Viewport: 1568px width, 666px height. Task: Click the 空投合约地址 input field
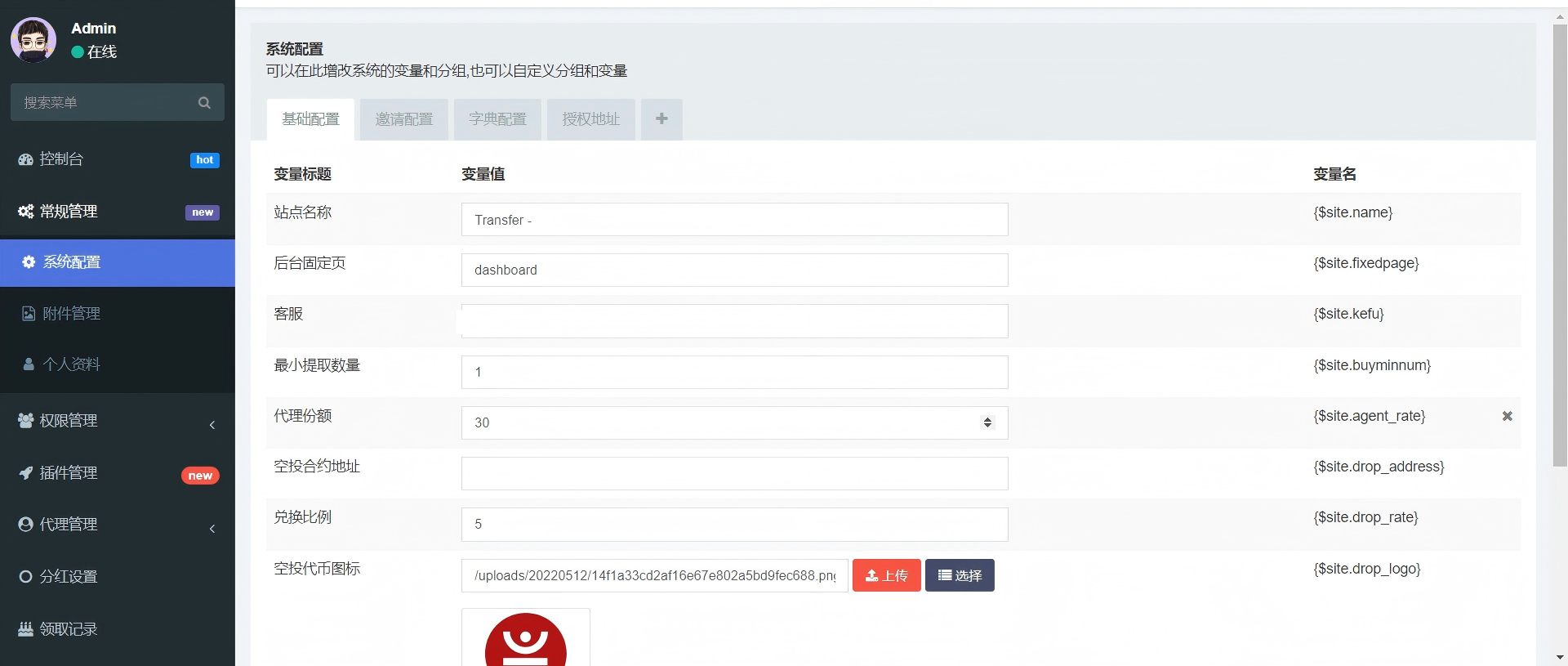click(734, 474)
